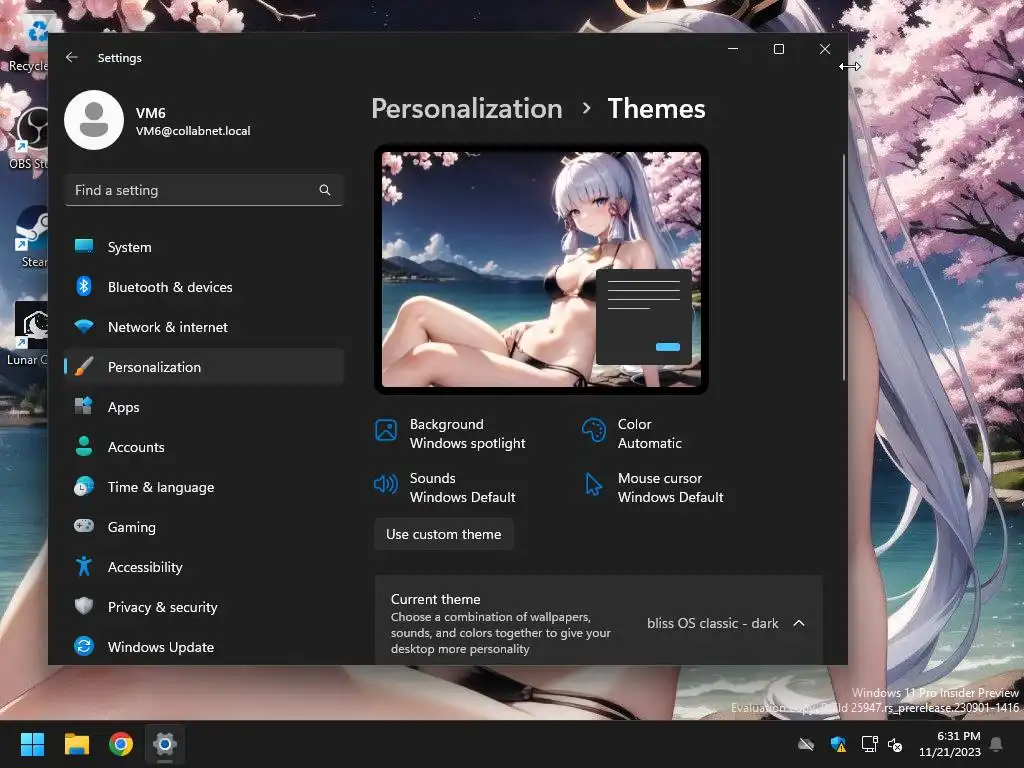The width and height of the screenshot is (1024, 768).
Task: Click the Sounds speaker icon
Action: coord(386,484)
